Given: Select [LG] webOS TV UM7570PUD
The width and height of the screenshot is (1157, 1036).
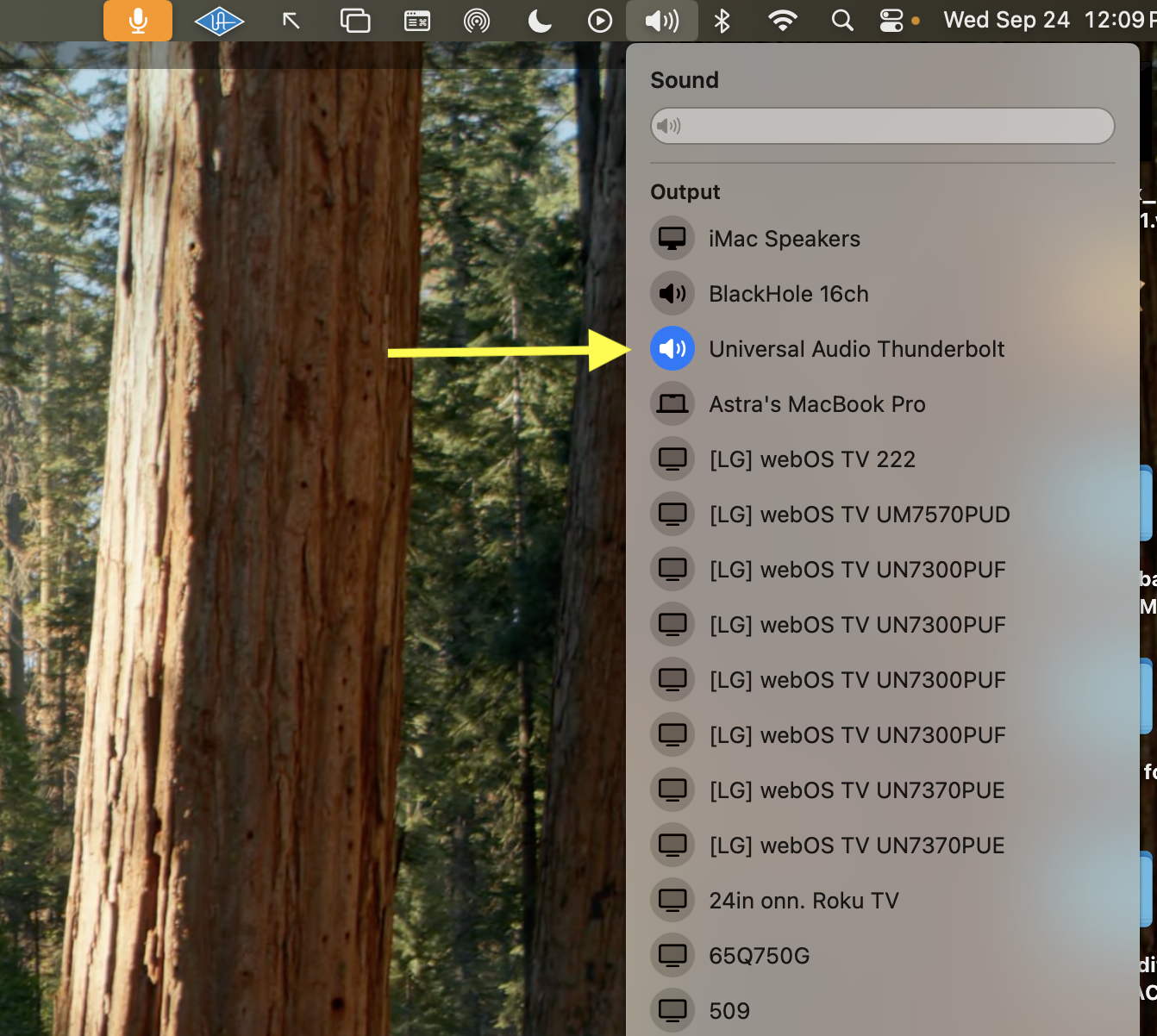Looking at the screenshot, I should (859, 515).
